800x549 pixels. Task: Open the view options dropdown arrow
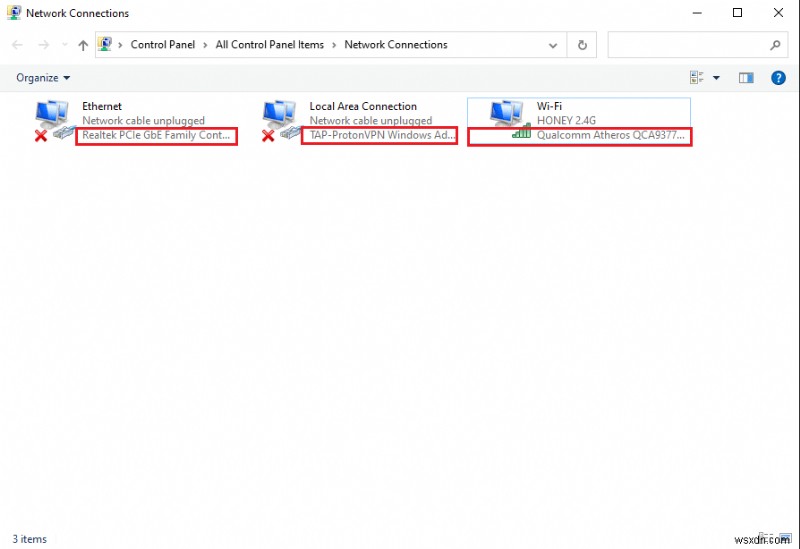(716, 78)
